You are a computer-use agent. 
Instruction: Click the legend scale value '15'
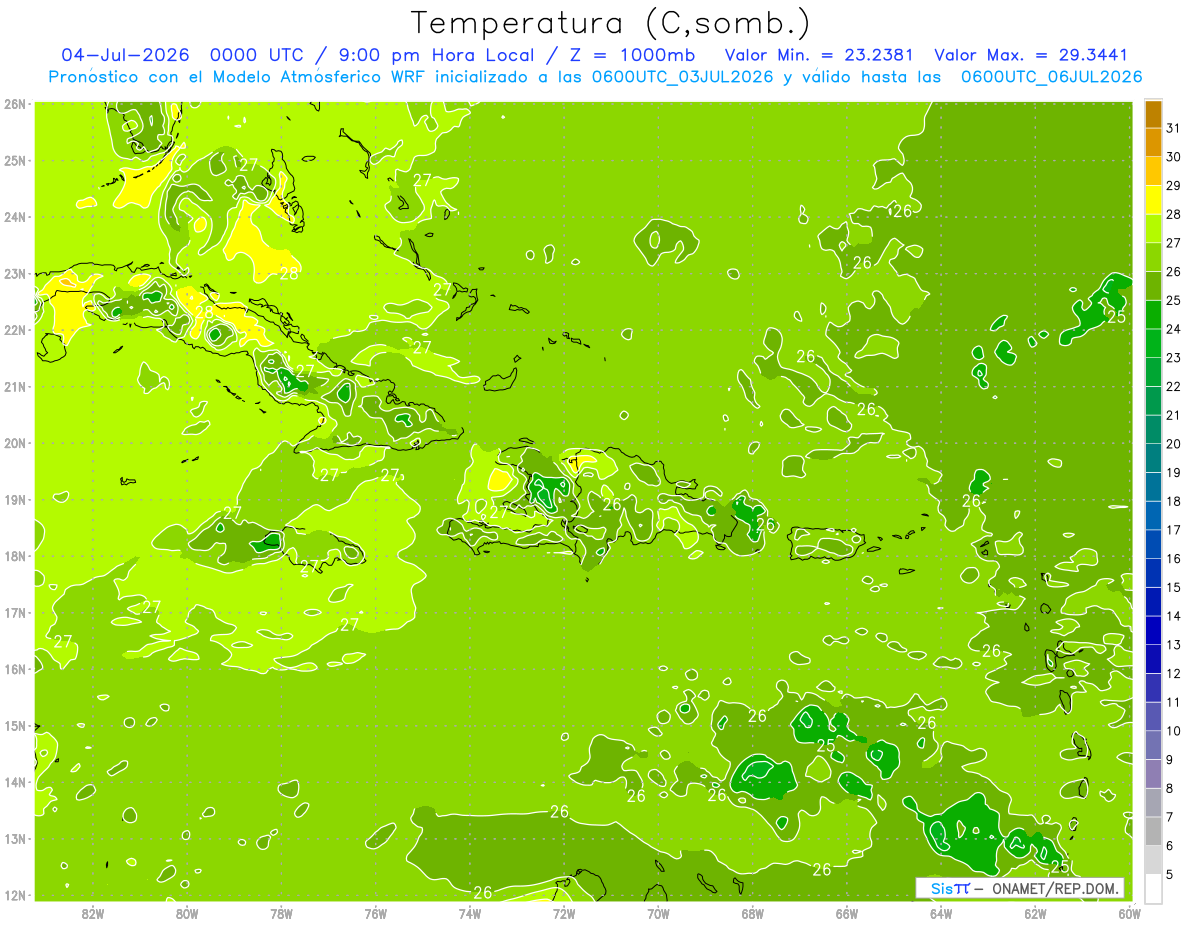click(1174, 588)
